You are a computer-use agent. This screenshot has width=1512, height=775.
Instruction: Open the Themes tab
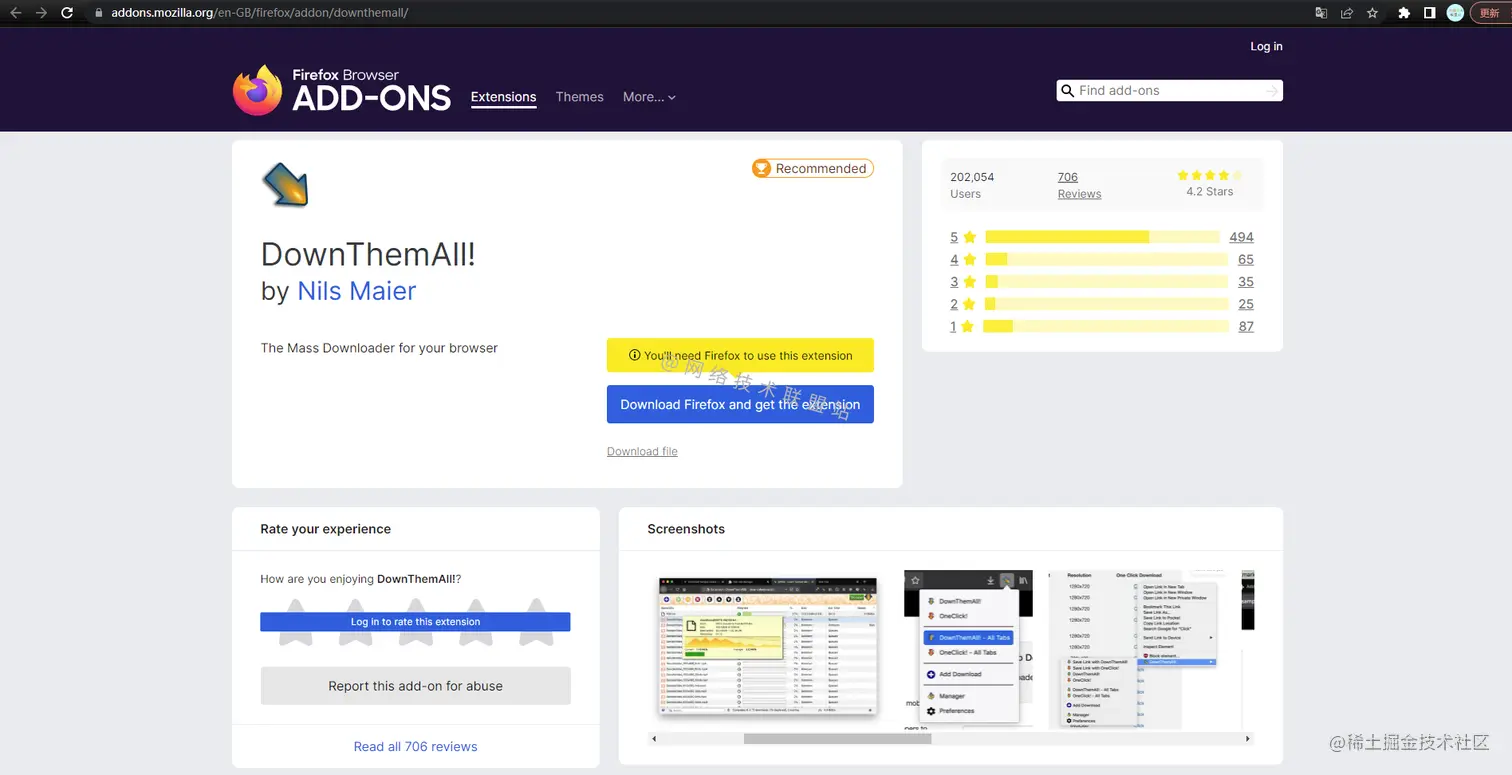[x=580, y=97]
